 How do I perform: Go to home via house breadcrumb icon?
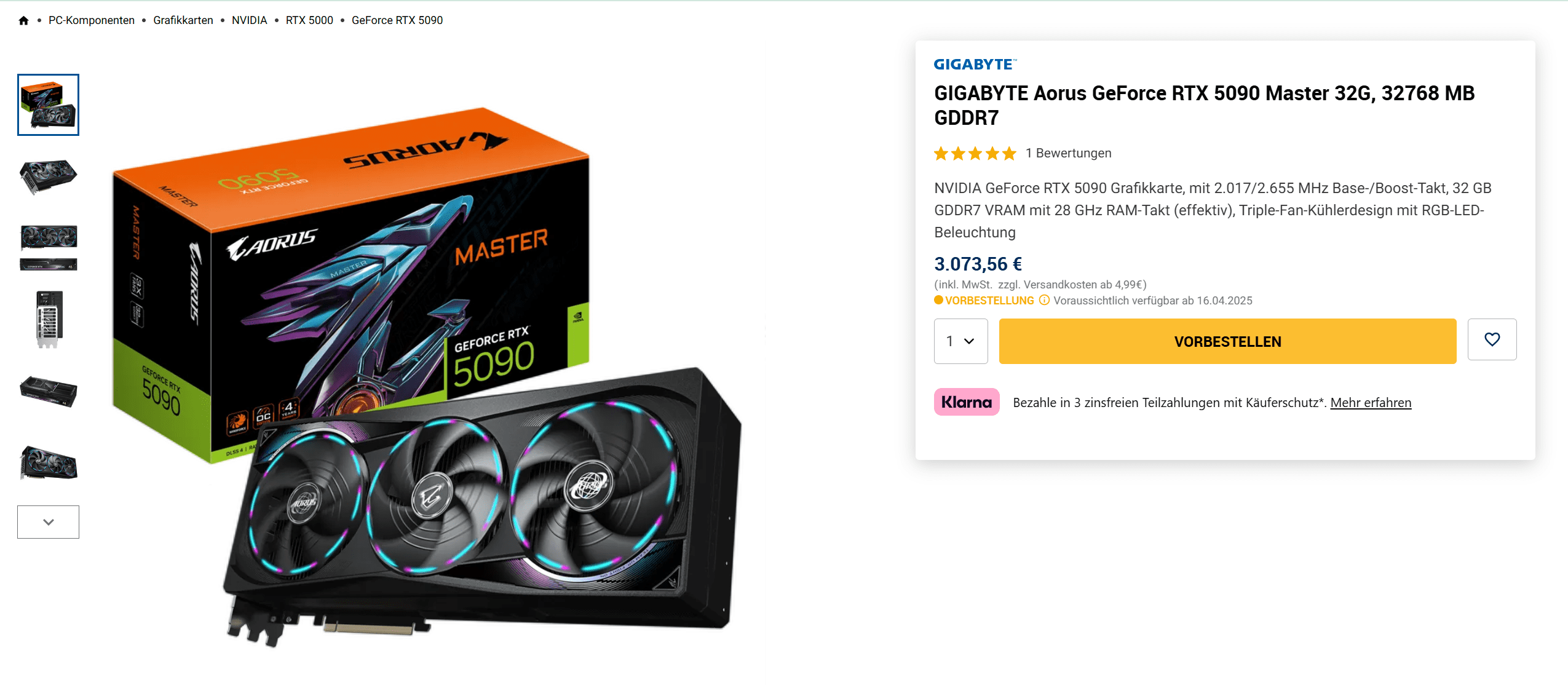pyautogui.click(x=23, y=20)
